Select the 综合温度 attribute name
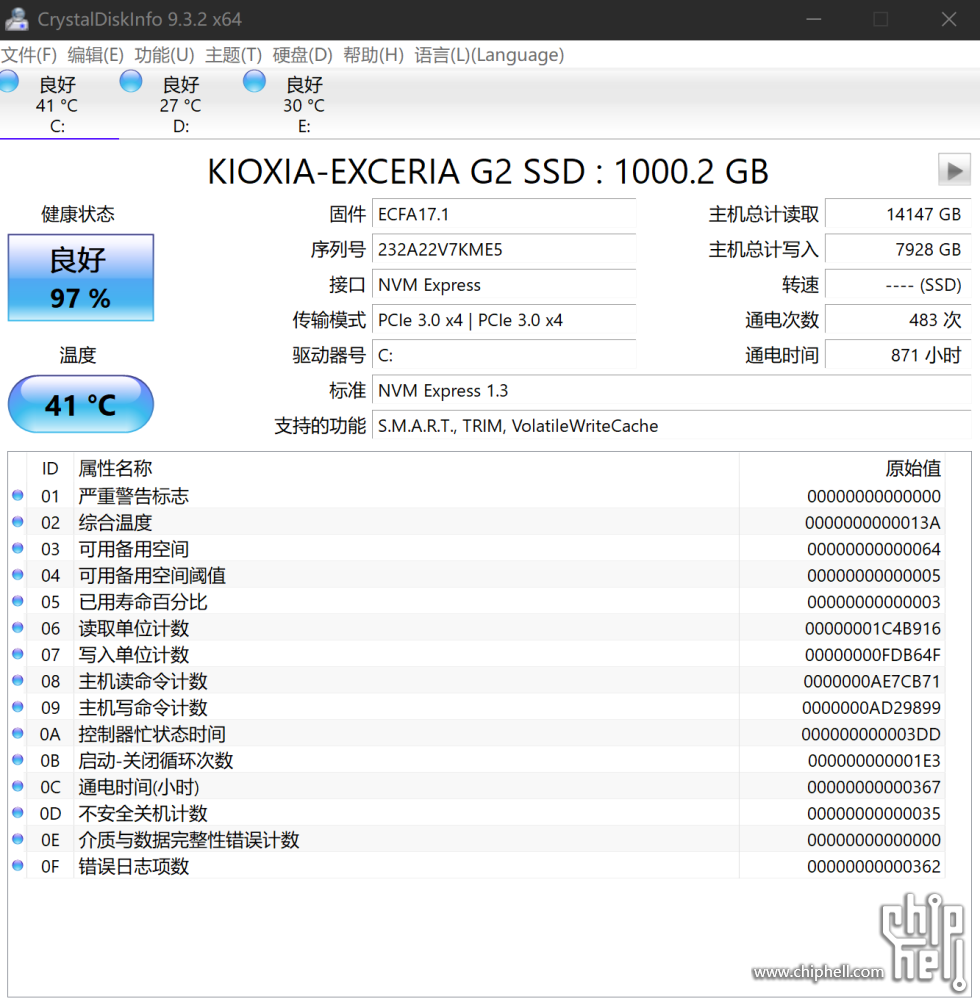This screenshot has width=980, height=1007. [116, 522]
